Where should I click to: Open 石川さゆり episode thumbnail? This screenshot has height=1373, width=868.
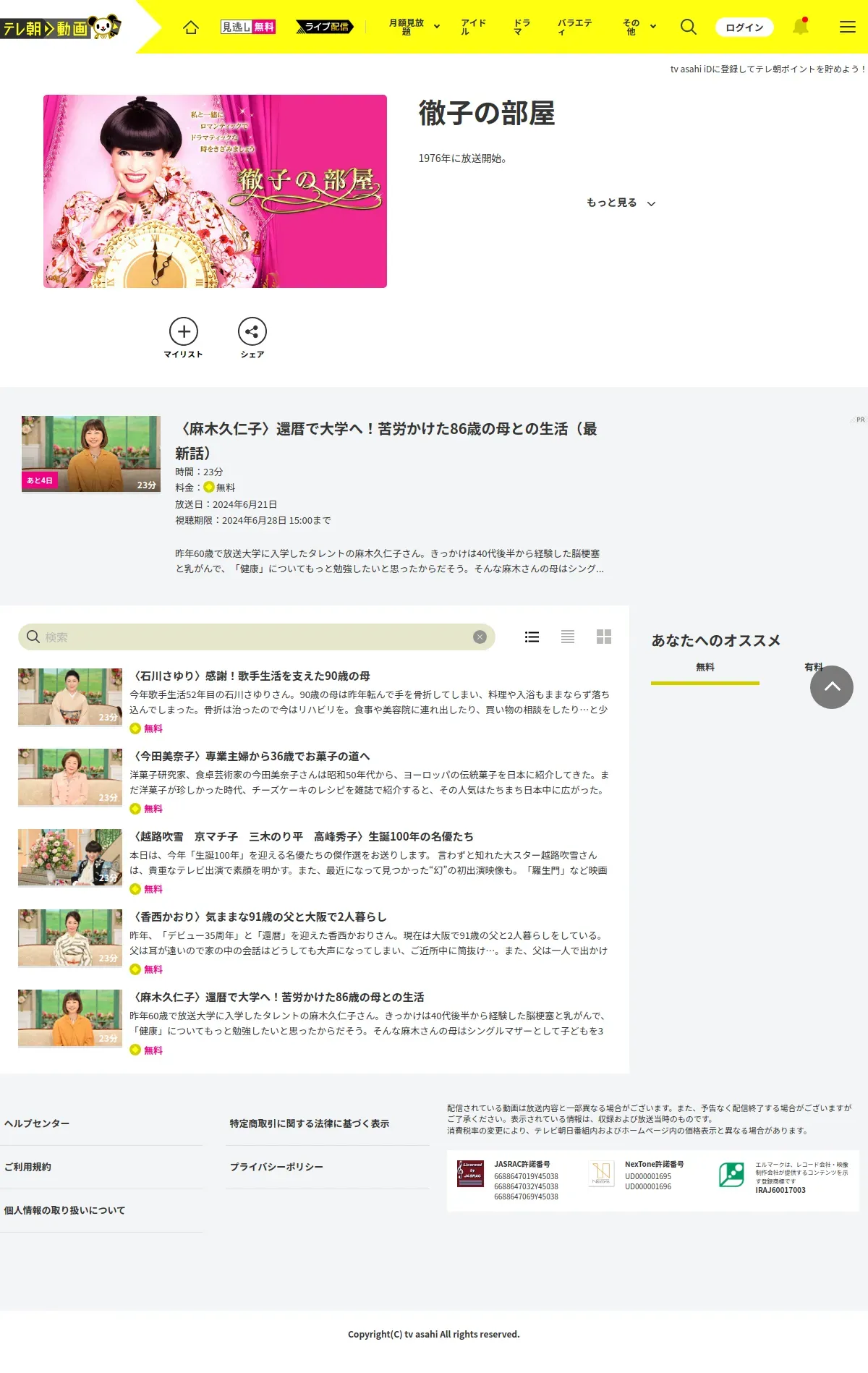click(x=70, y=697)
